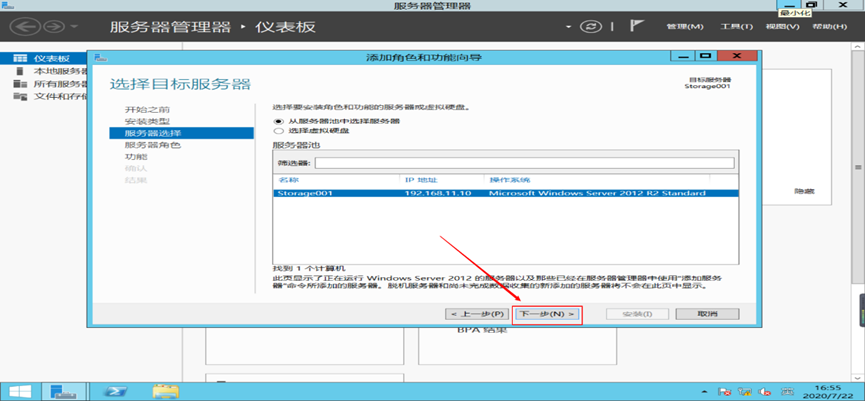Open the notifications flag icon
The height and width of the screenshot is (401, 865).
tap(636, 26)
